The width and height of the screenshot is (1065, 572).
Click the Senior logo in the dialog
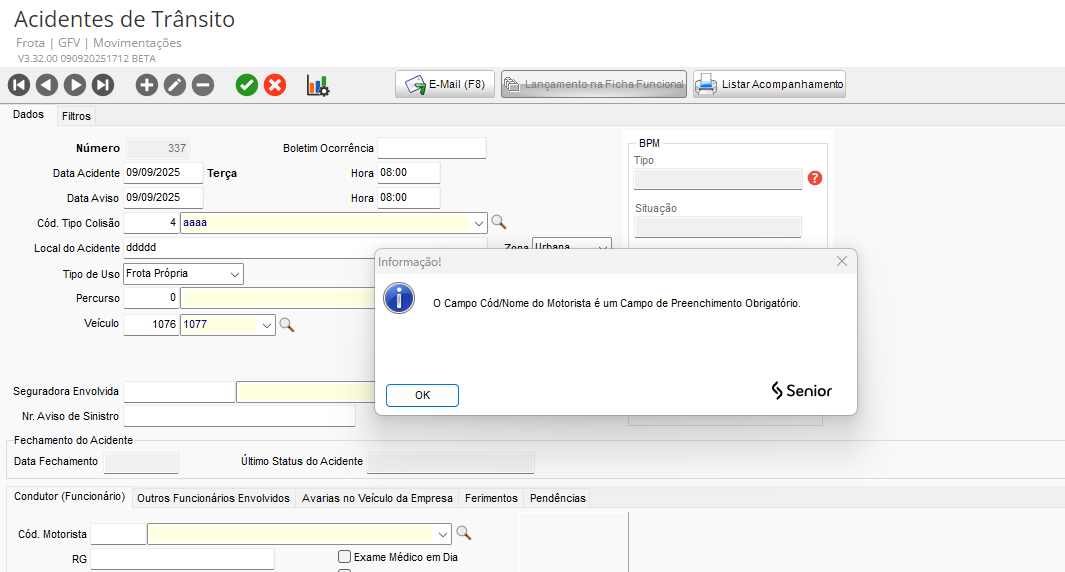coord(801,391)
